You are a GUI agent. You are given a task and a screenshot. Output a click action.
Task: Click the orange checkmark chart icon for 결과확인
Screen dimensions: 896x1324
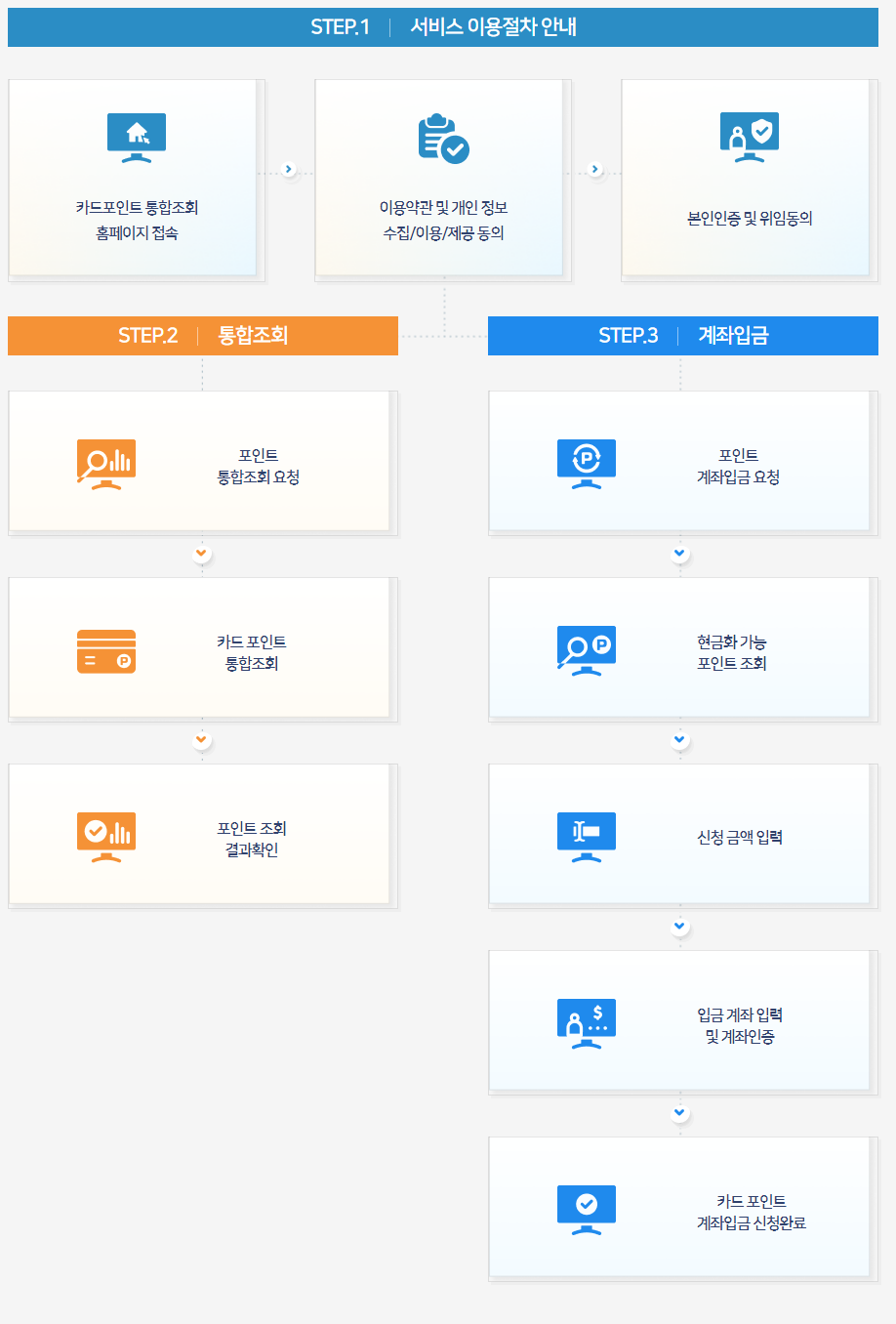point(106,837)
